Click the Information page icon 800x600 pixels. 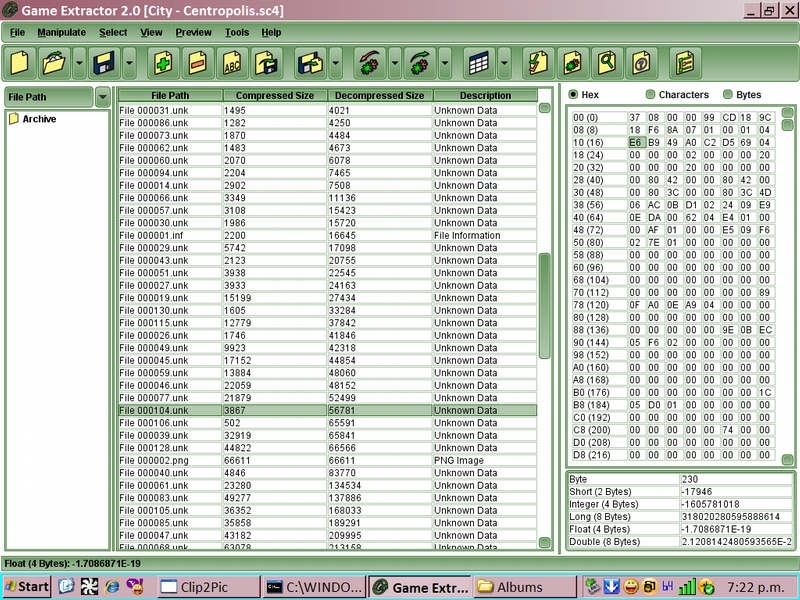coord(641,63)
